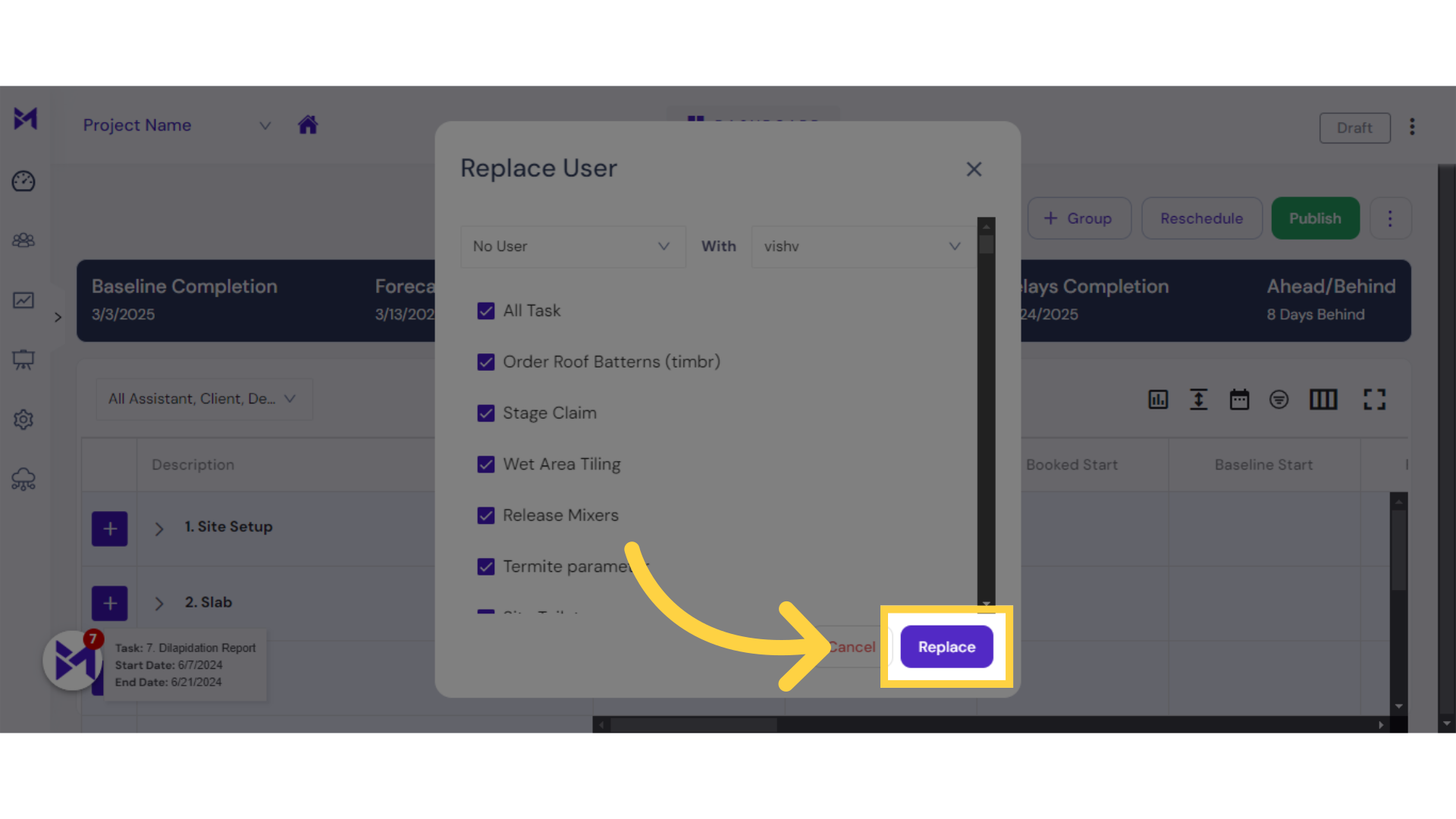This screenshot has height=819, width=1456.
Task: Click the Reschedule tab option
Action: click(1201, 218)
